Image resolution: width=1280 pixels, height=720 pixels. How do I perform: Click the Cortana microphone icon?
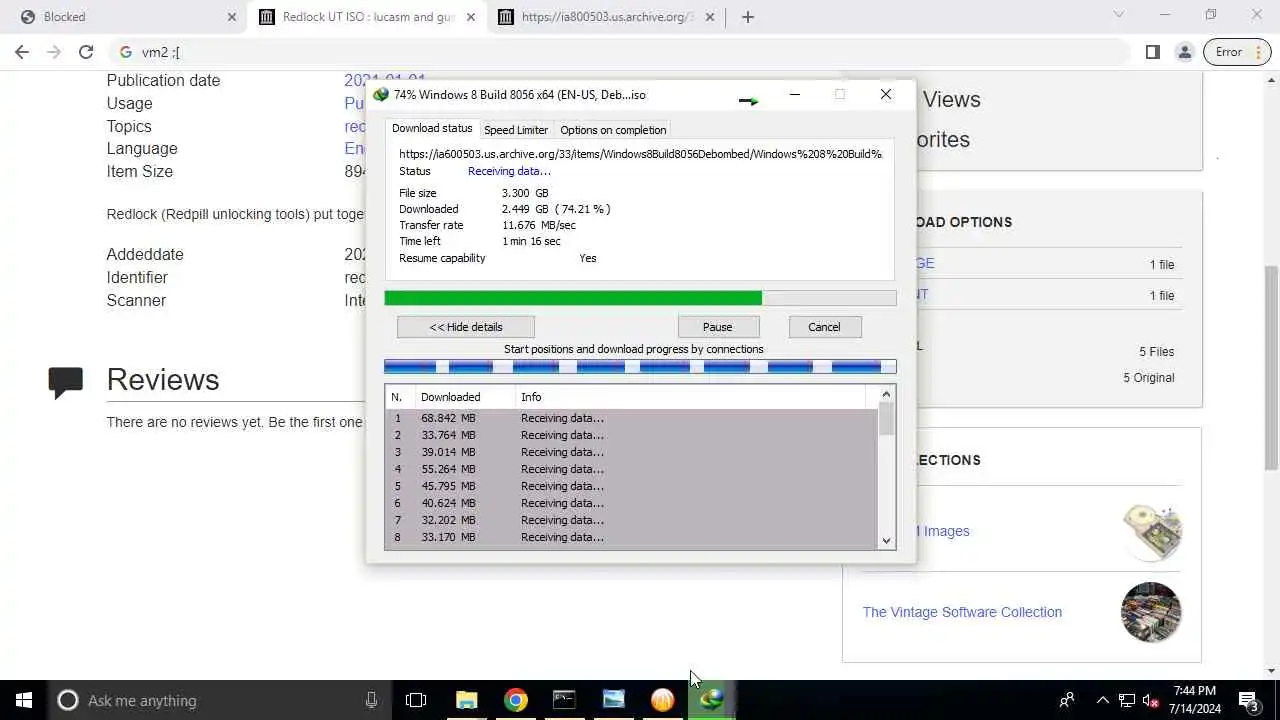click(371, 700)
